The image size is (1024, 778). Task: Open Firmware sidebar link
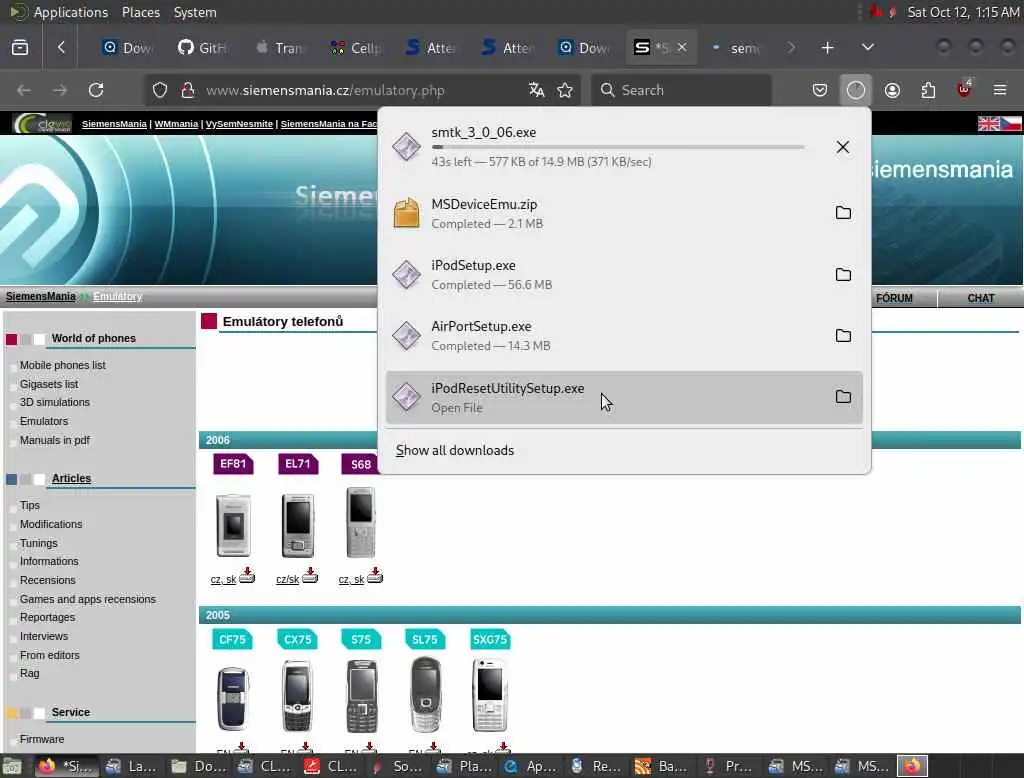pos(42,739)
